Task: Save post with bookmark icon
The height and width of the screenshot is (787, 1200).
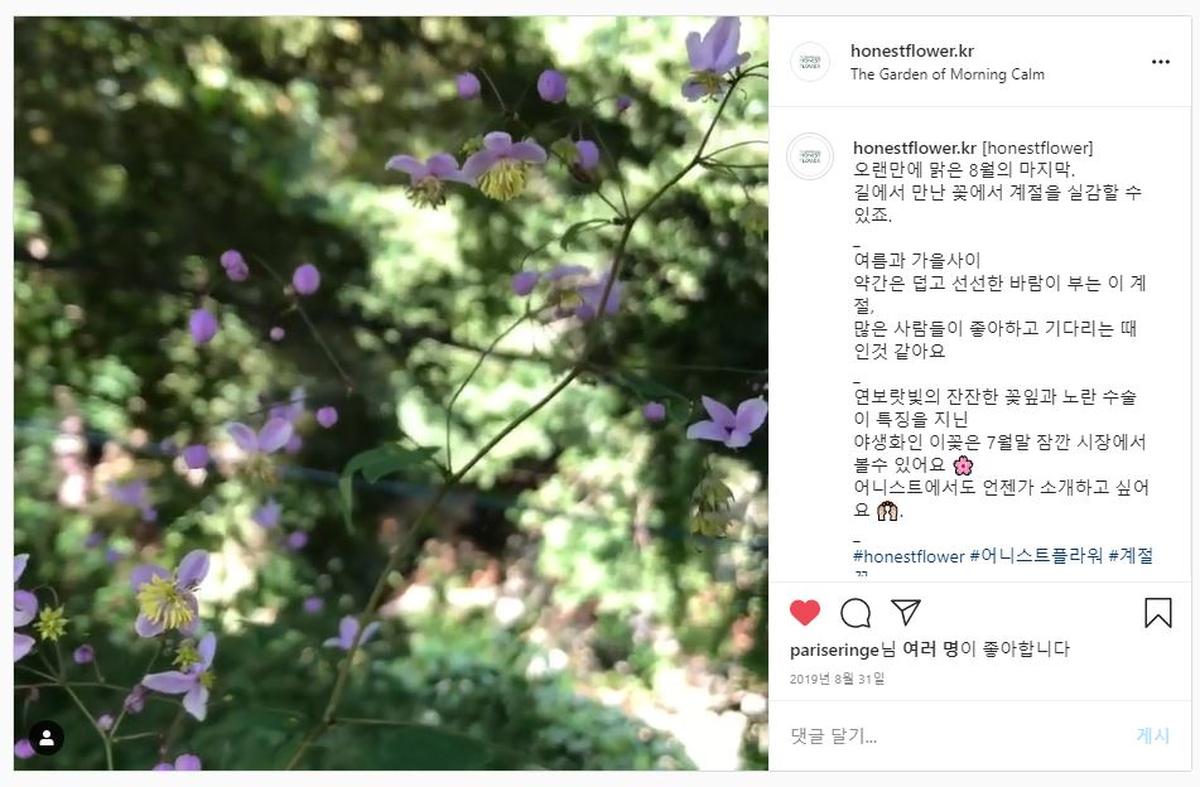Action: 1158,613
